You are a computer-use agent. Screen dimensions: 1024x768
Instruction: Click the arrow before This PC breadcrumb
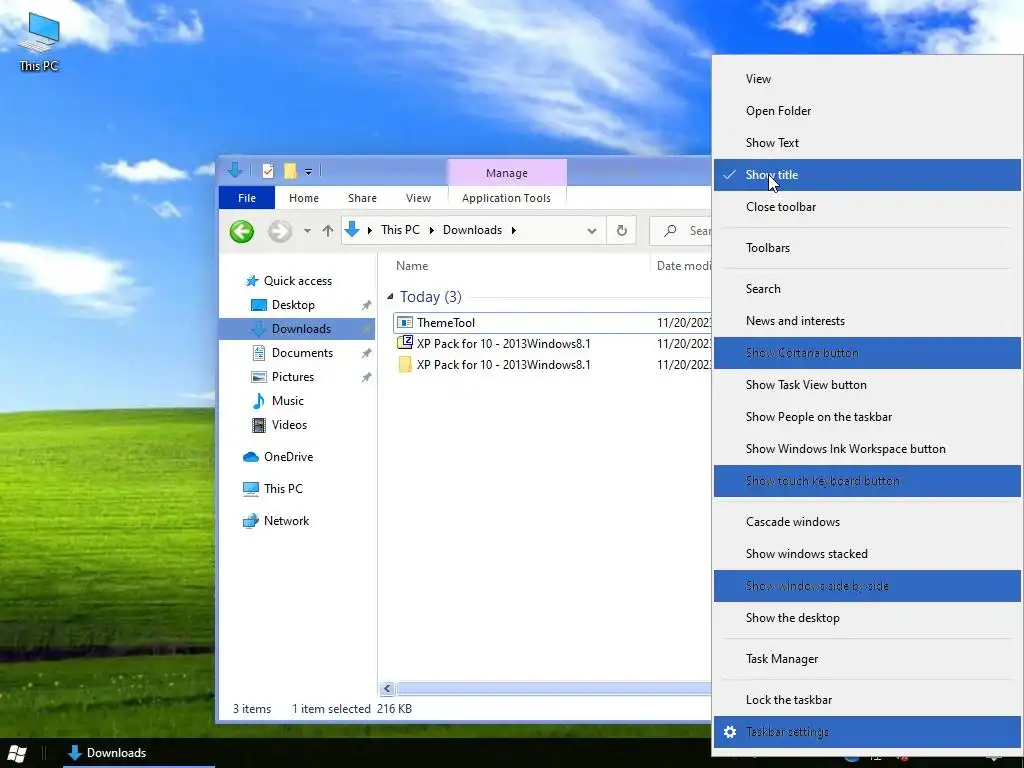tap(370, 231)
